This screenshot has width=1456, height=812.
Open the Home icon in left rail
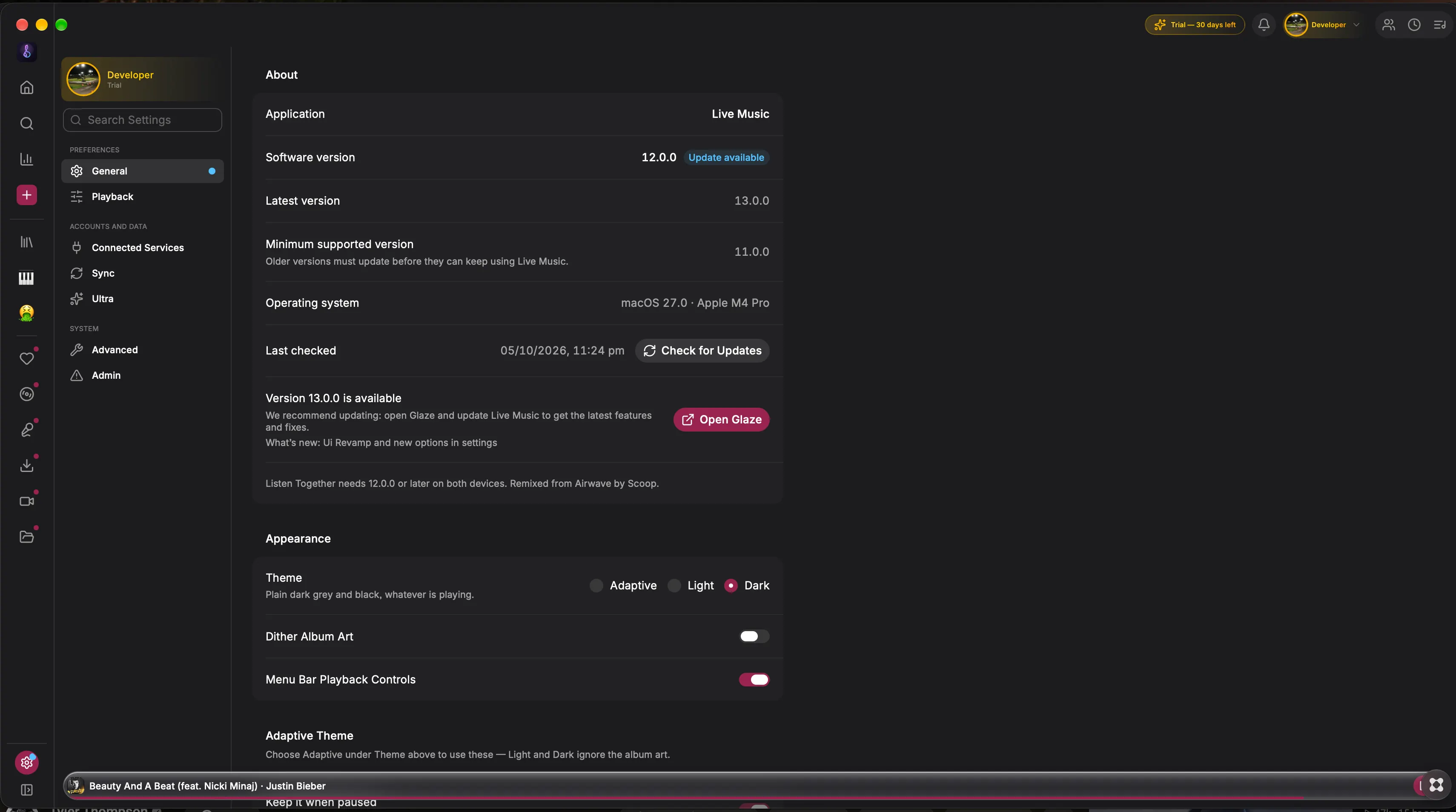click(26, 88)
